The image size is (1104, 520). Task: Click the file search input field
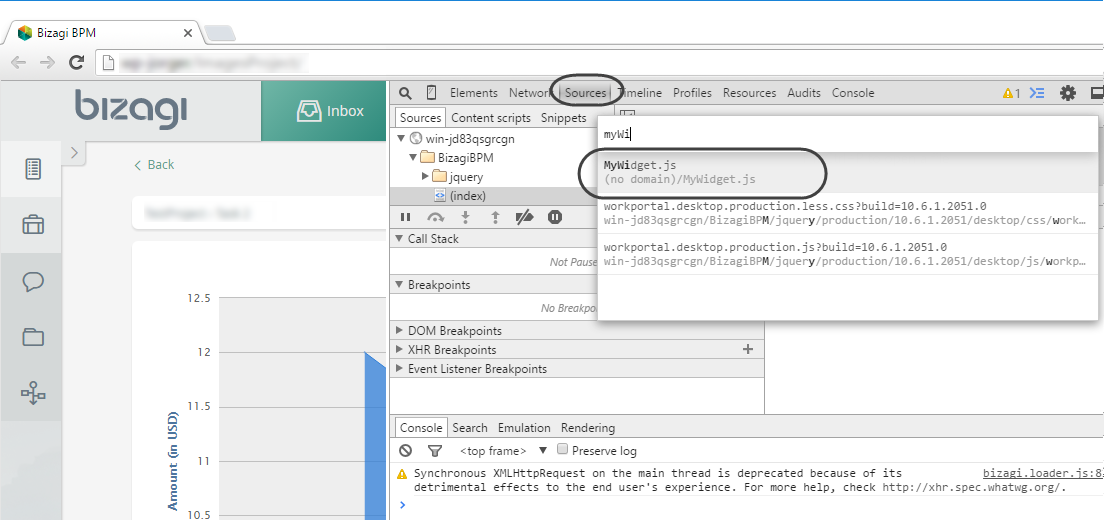[847, 134]
